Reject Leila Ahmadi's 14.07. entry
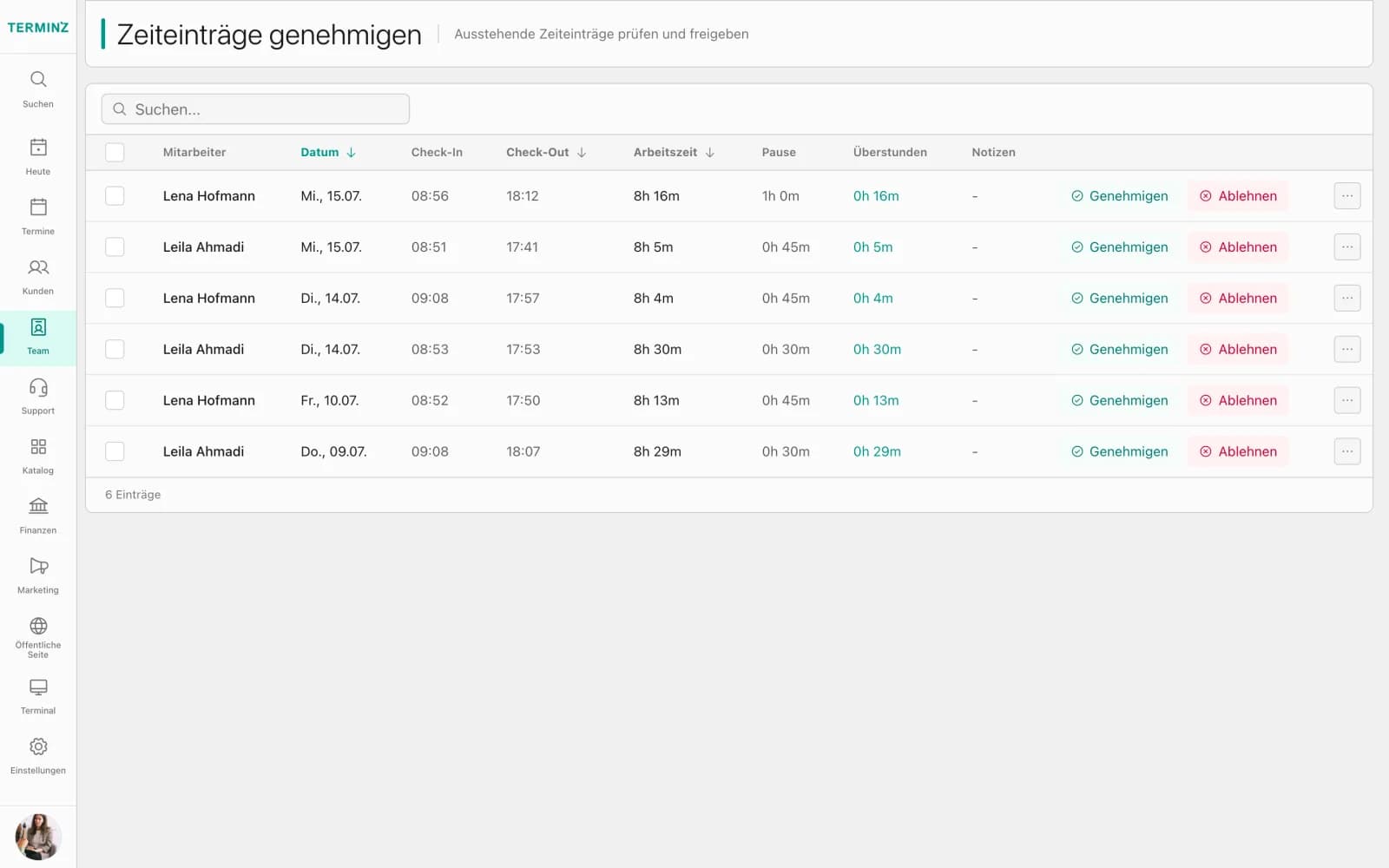The image size is (1389, 868). coord(1238,350)
